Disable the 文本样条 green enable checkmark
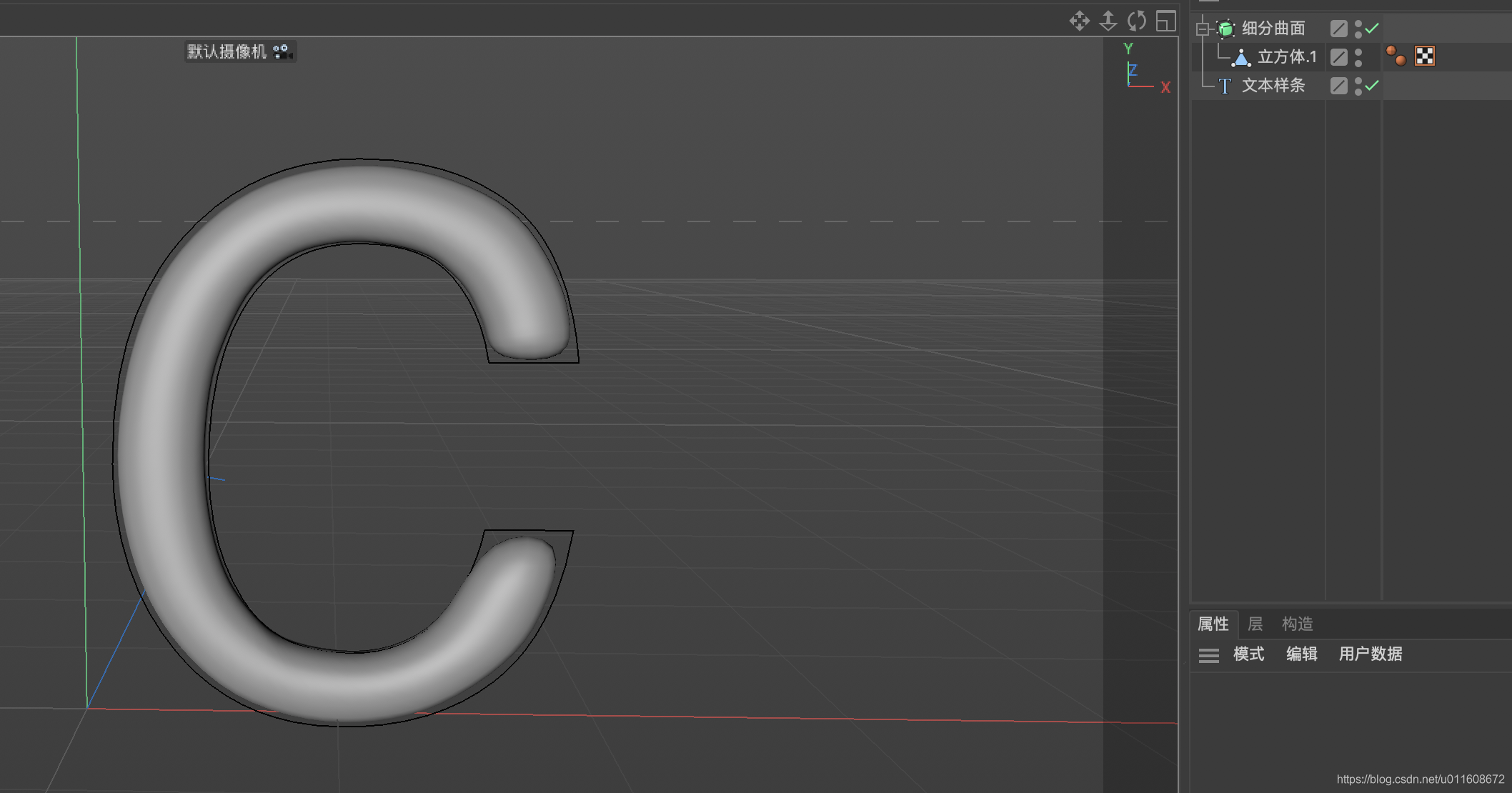The image size is (1512, 793). [x=1372, y=86]
